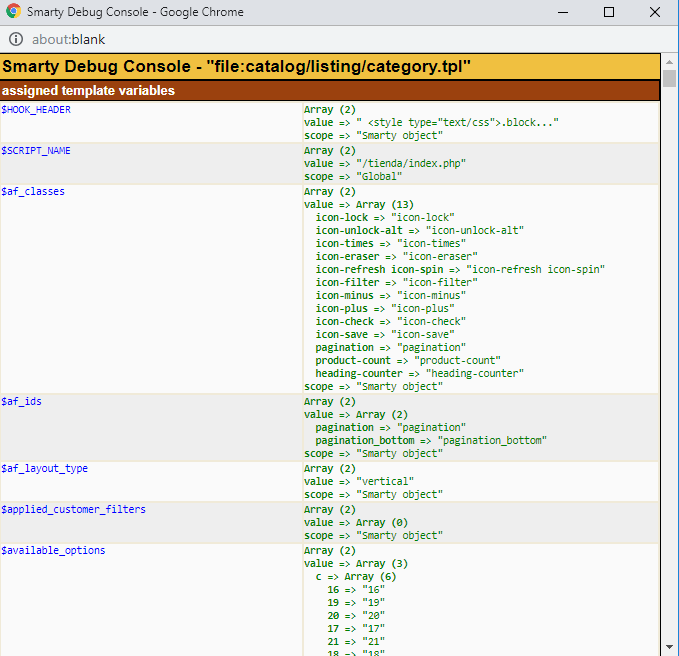Click the scrollbar up arrow

670,62
